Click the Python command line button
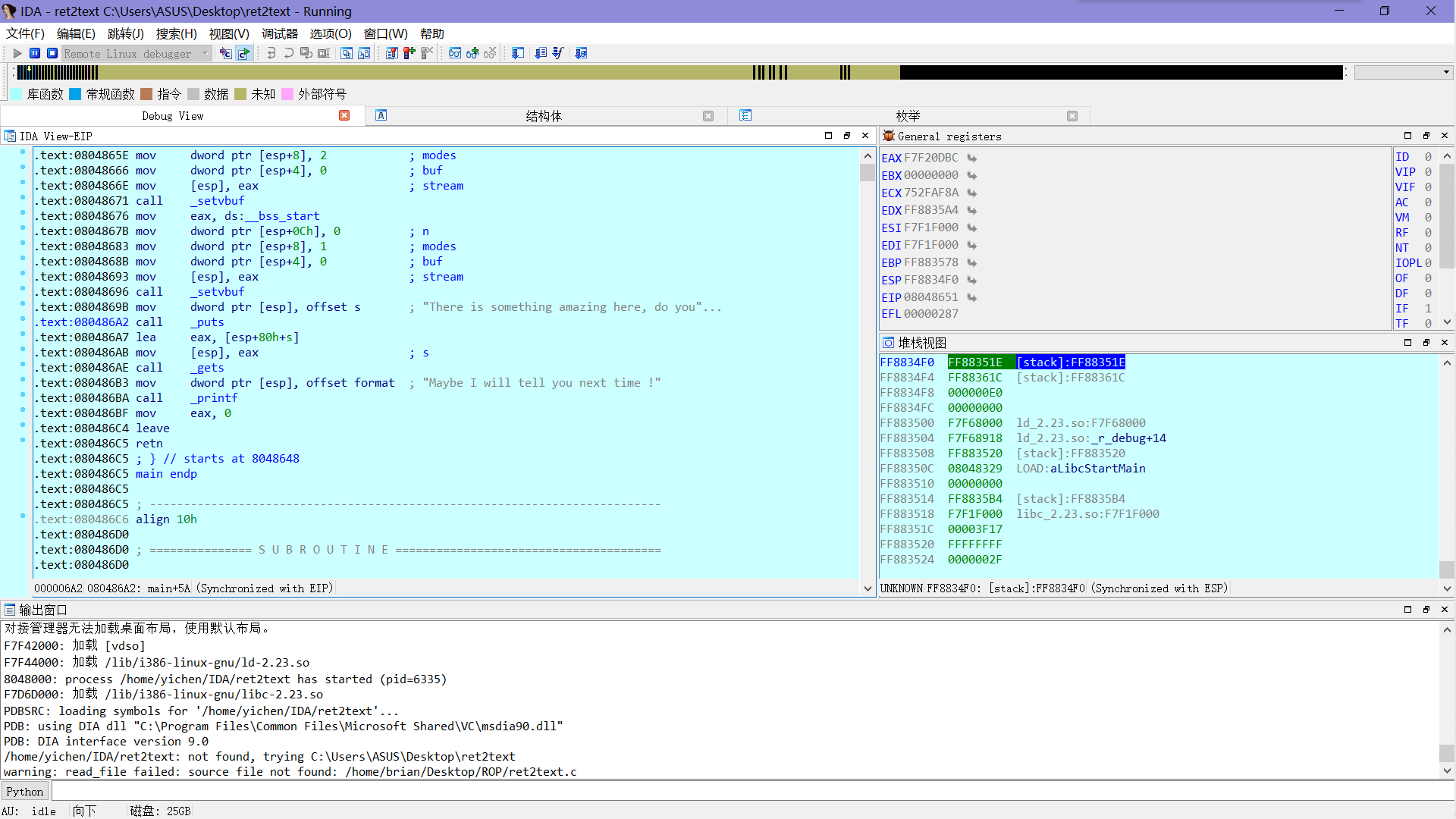 (25, 792)
